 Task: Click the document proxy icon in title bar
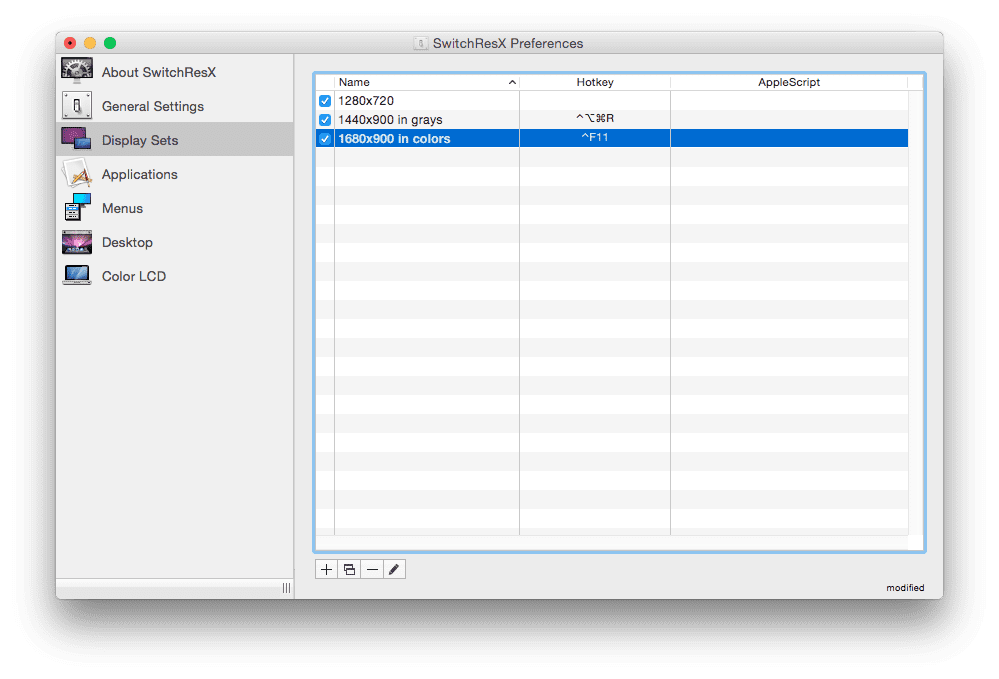[x=420, y=43]
